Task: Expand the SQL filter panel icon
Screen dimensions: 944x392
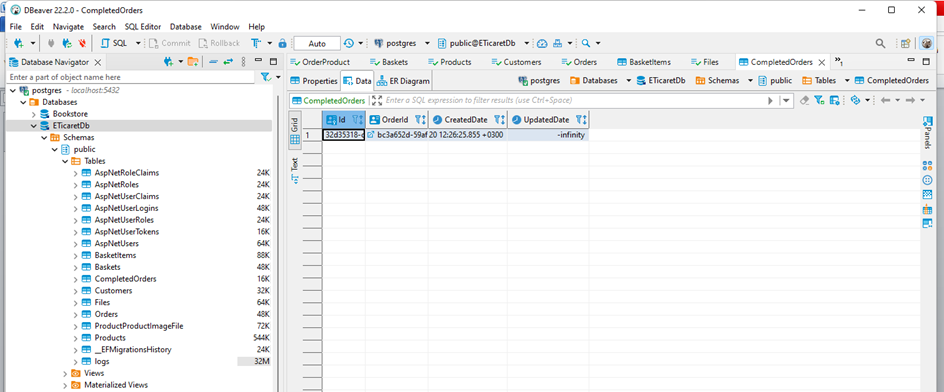Action: pos(377,101)
